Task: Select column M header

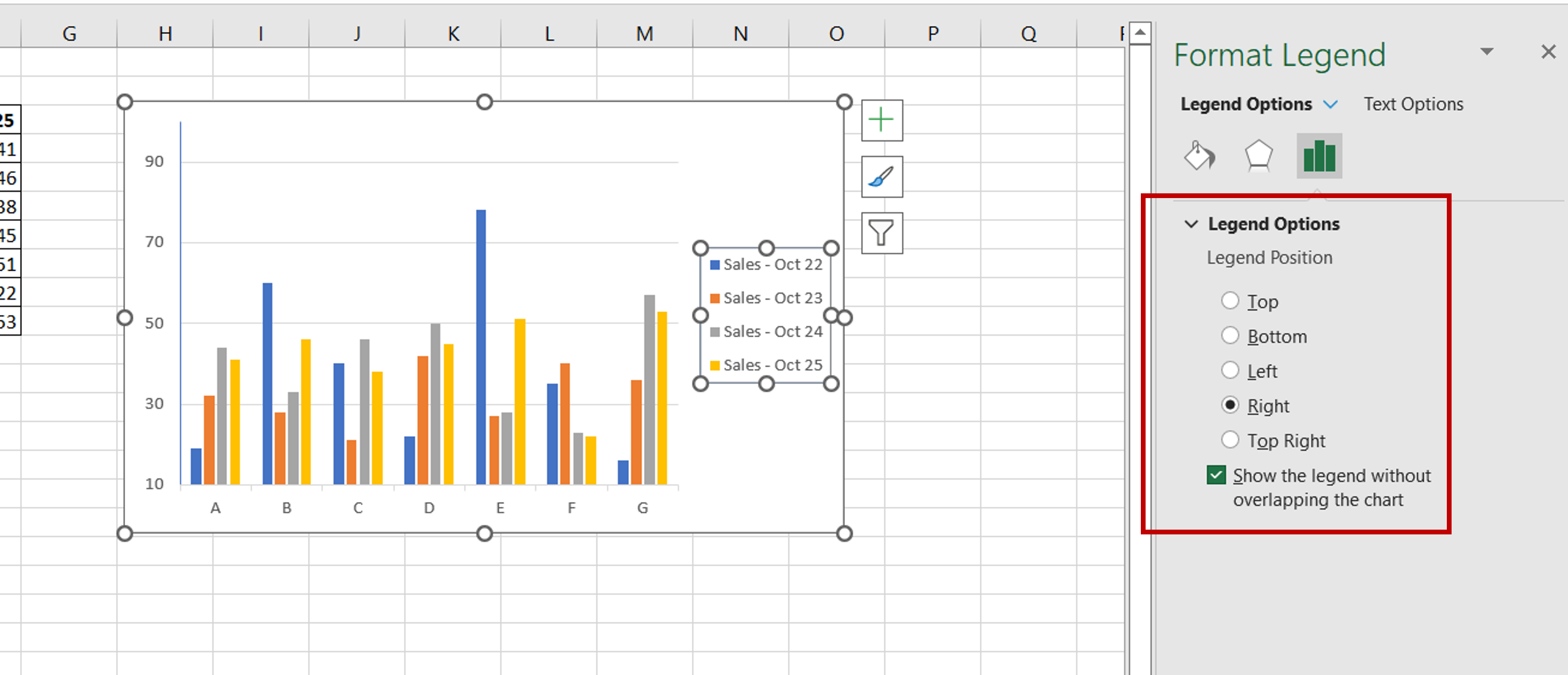Action: 645,33
